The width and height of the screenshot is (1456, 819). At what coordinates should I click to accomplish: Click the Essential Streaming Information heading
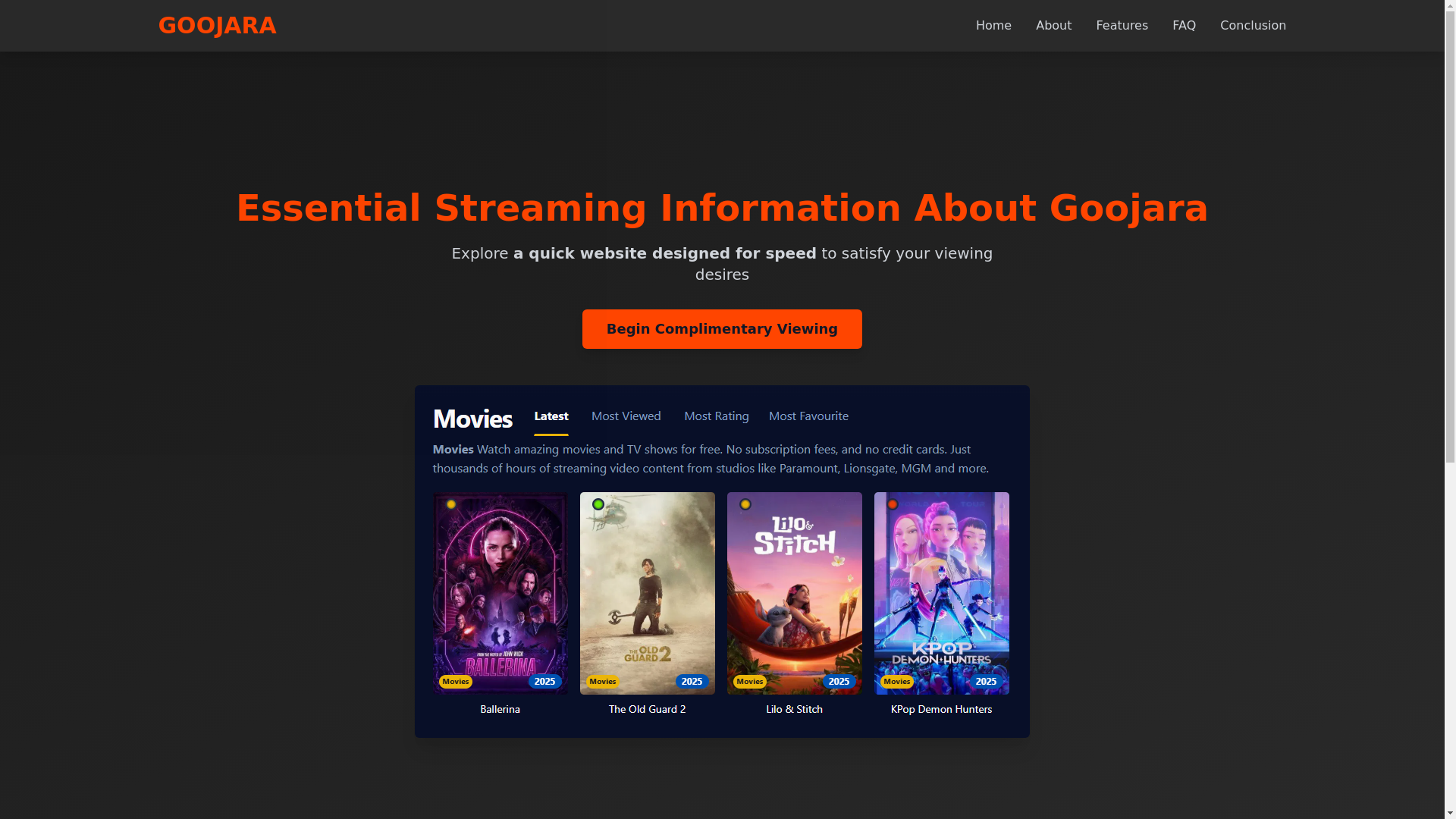(722, 209)
